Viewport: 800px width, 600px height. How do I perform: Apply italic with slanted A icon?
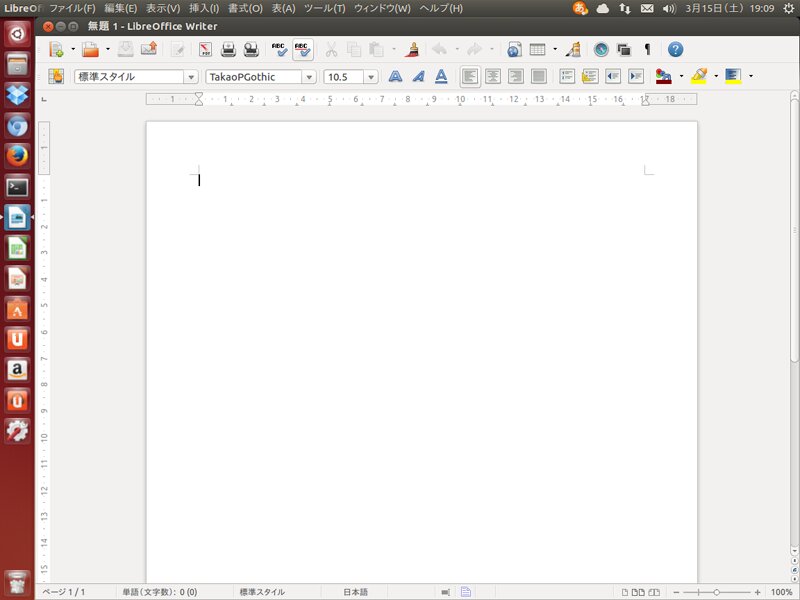pyautogui.click(x=418, y=77)
